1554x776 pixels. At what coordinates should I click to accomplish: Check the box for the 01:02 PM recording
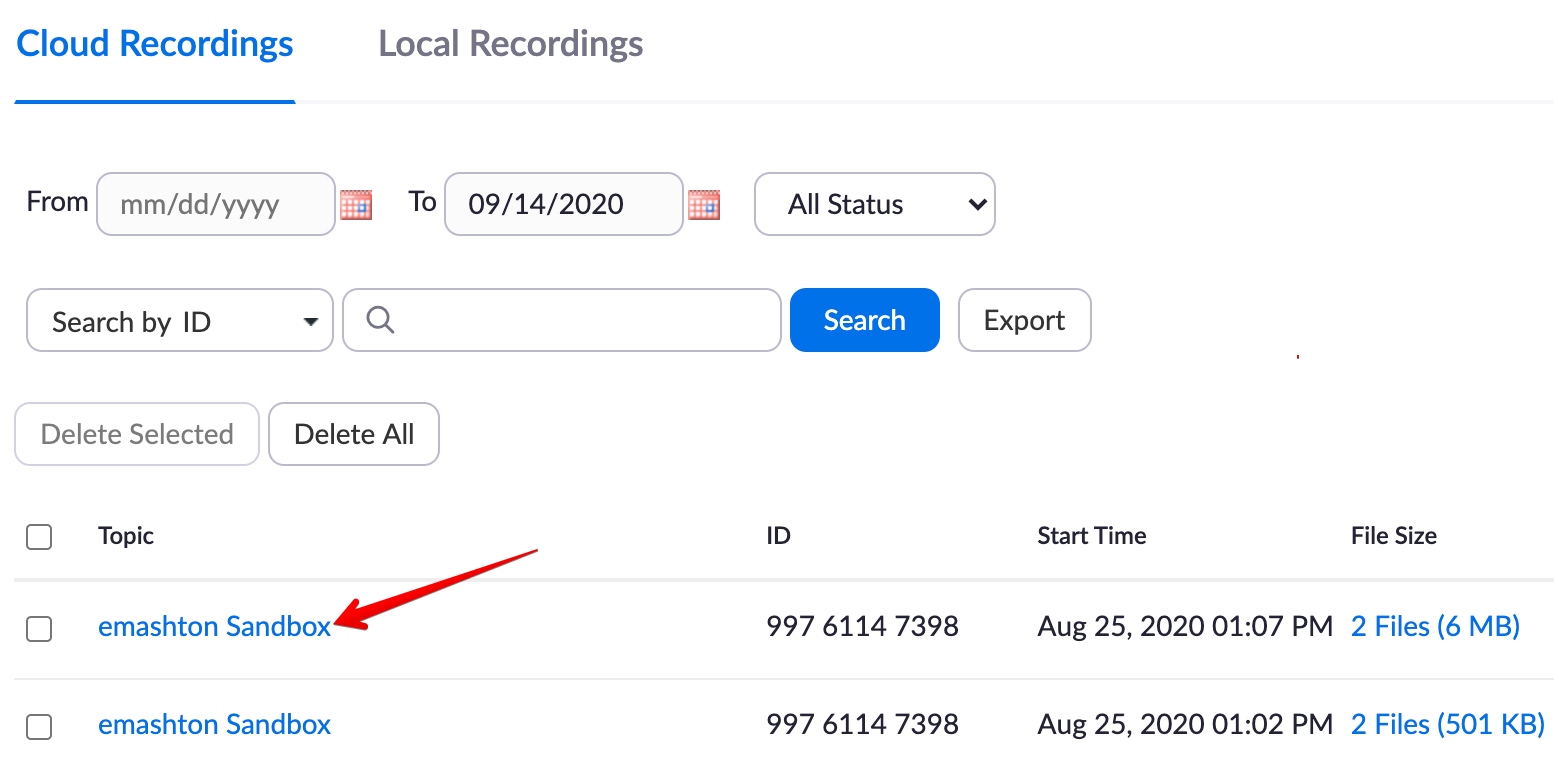[39, 726]
